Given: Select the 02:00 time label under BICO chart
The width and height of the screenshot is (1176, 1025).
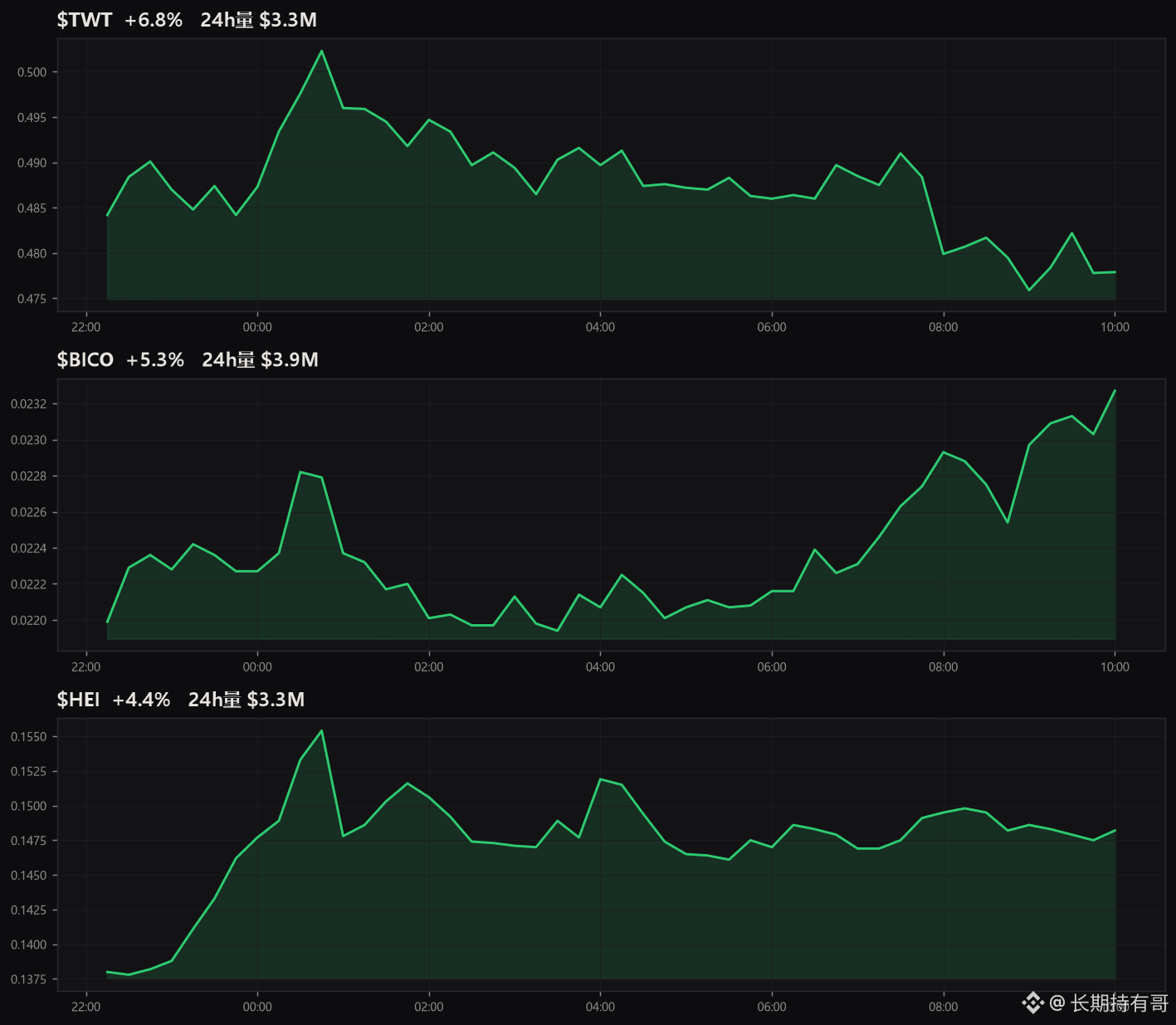Looking at the screenshot, I should 429,666.
